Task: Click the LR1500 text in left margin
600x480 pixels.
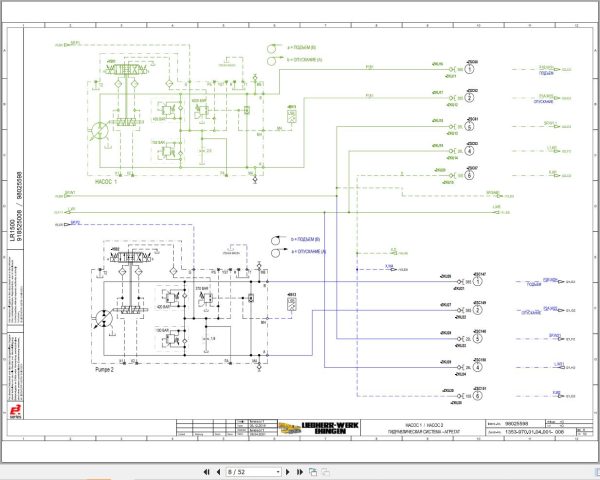Action: click(x=13, y=230)
